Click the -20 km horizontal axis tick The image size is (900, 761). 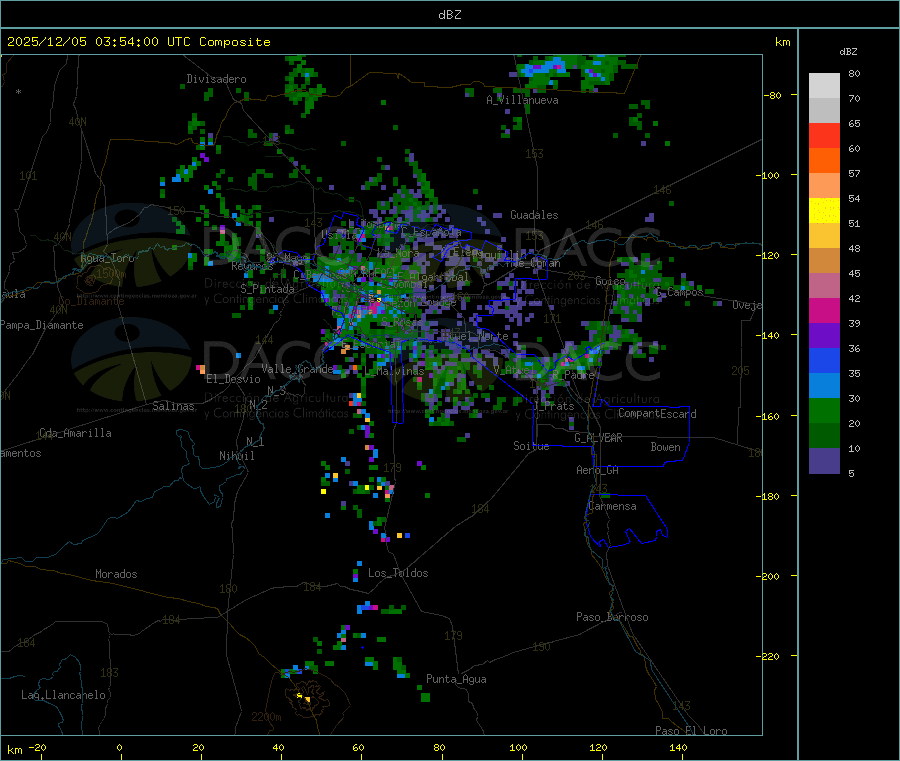(x=37, y=747)
